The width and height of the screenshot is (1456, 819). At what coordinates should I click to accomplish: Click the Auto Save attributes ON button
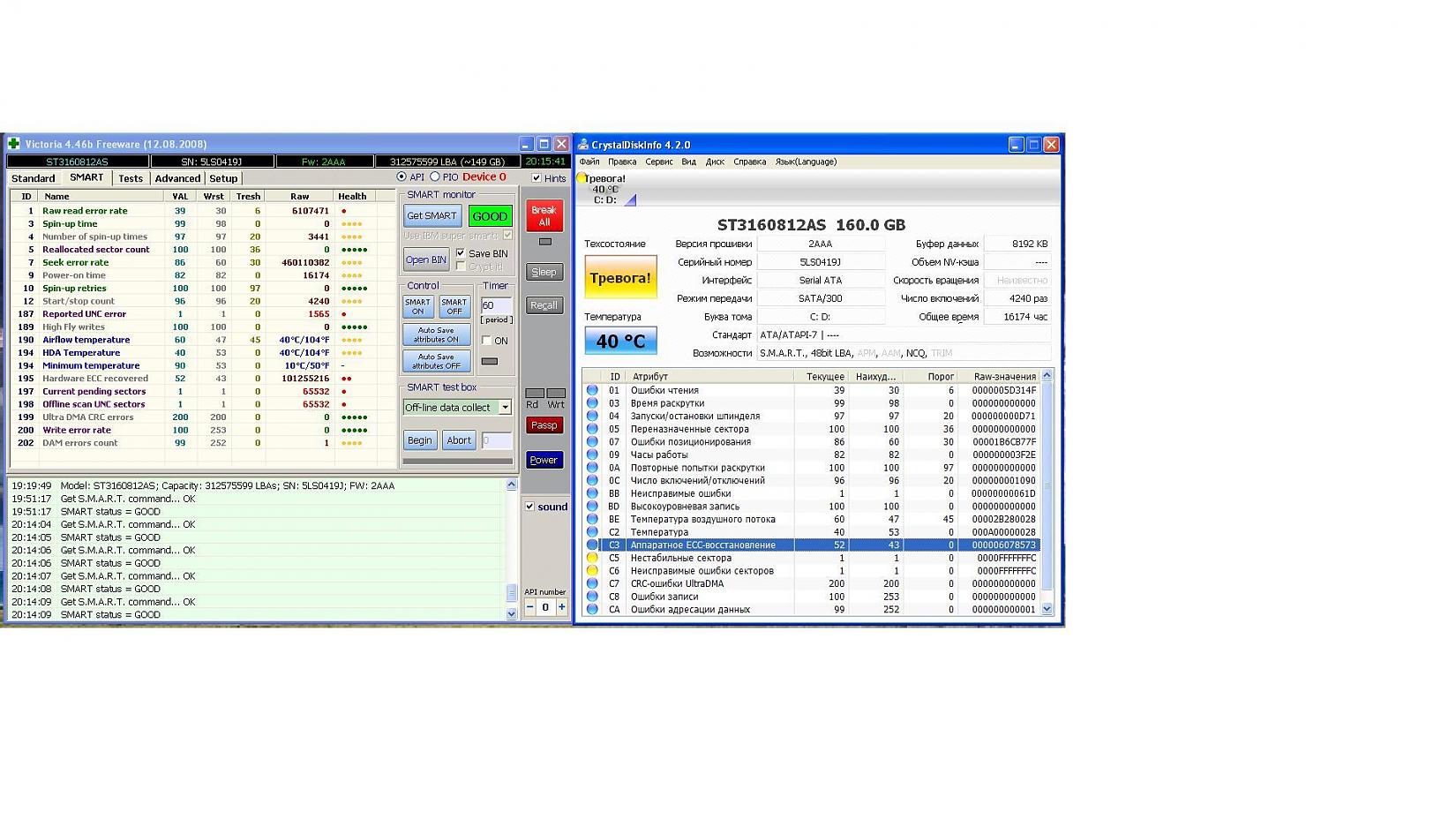pyautogui.click(x=437, y=334)
